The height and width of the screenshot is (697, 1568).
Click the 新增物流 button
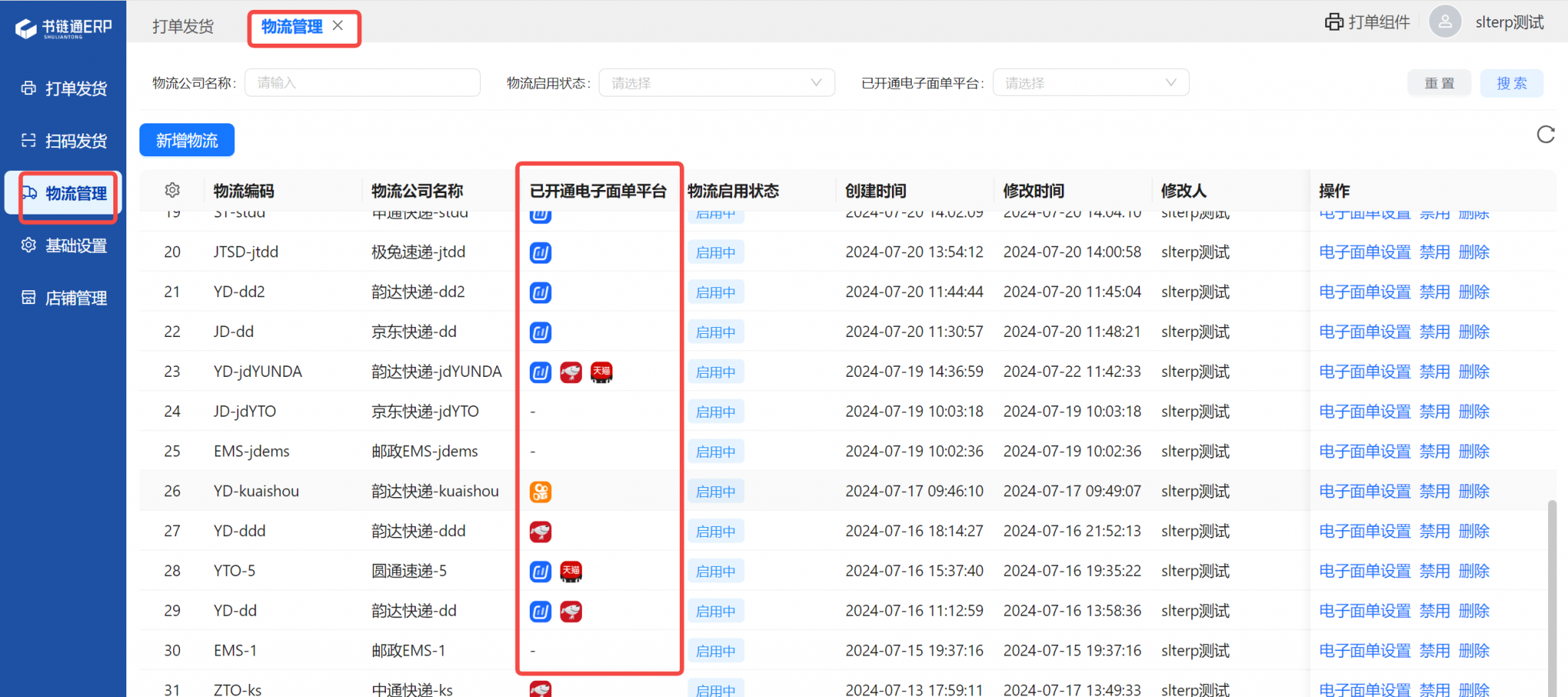coord(187,140)
